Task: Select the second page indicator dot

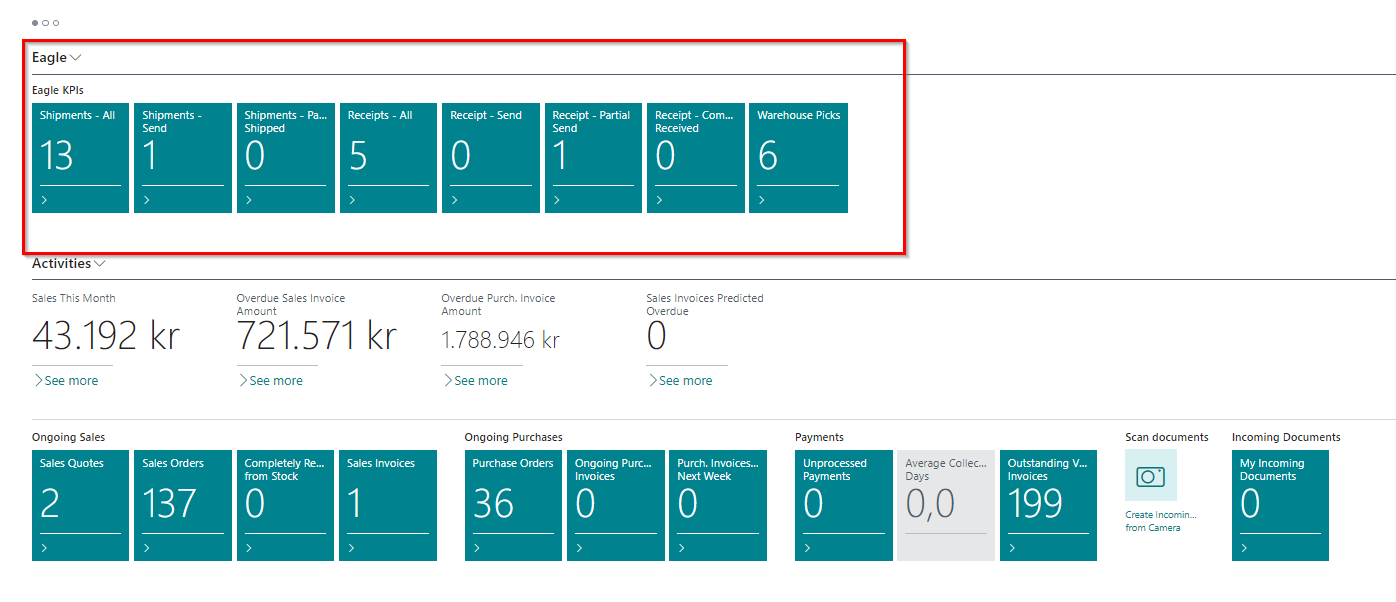Action: (46, 22)
